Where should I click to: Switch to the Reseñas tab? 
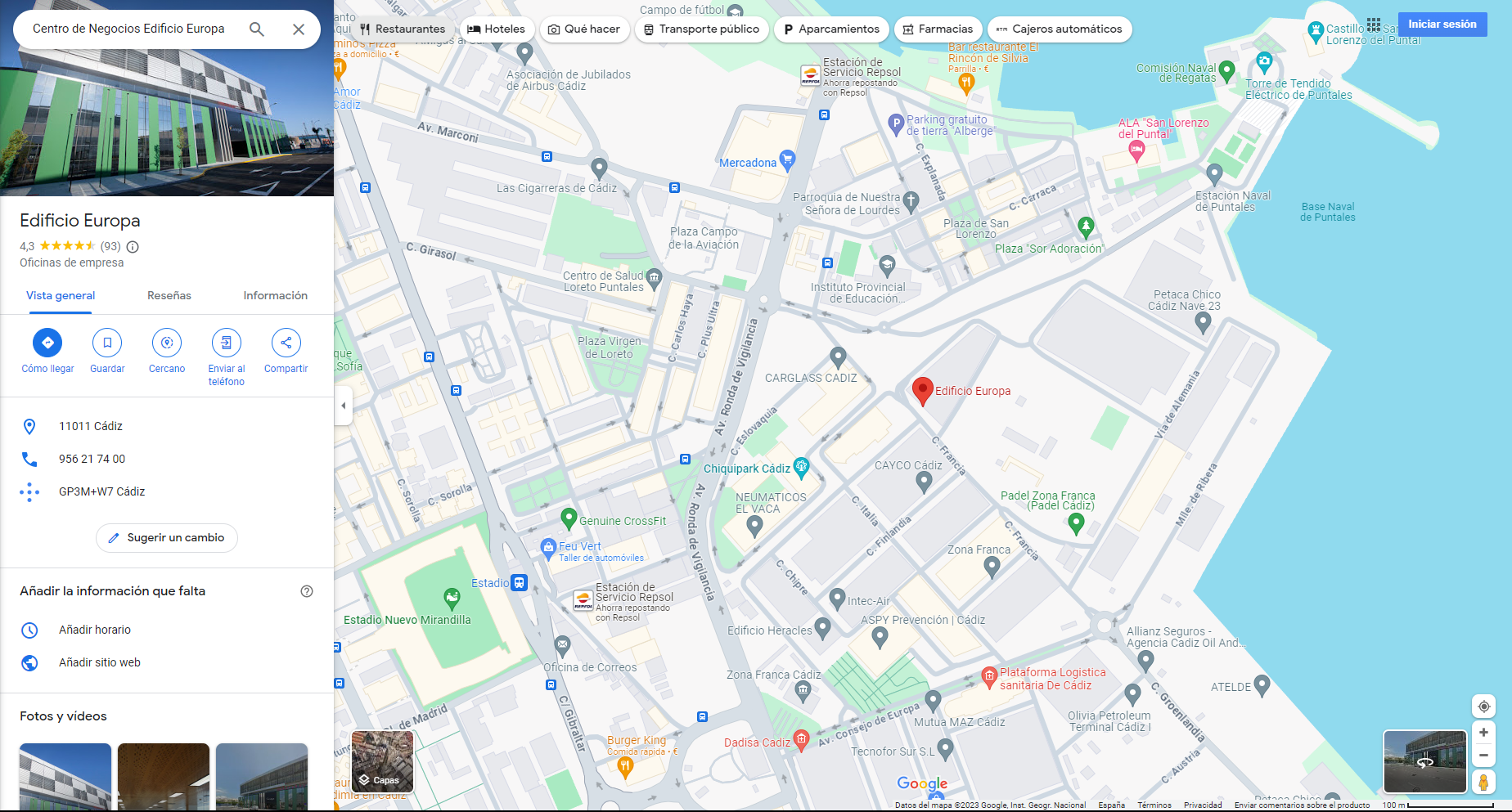pyautogui.click(x=169, y=295)
